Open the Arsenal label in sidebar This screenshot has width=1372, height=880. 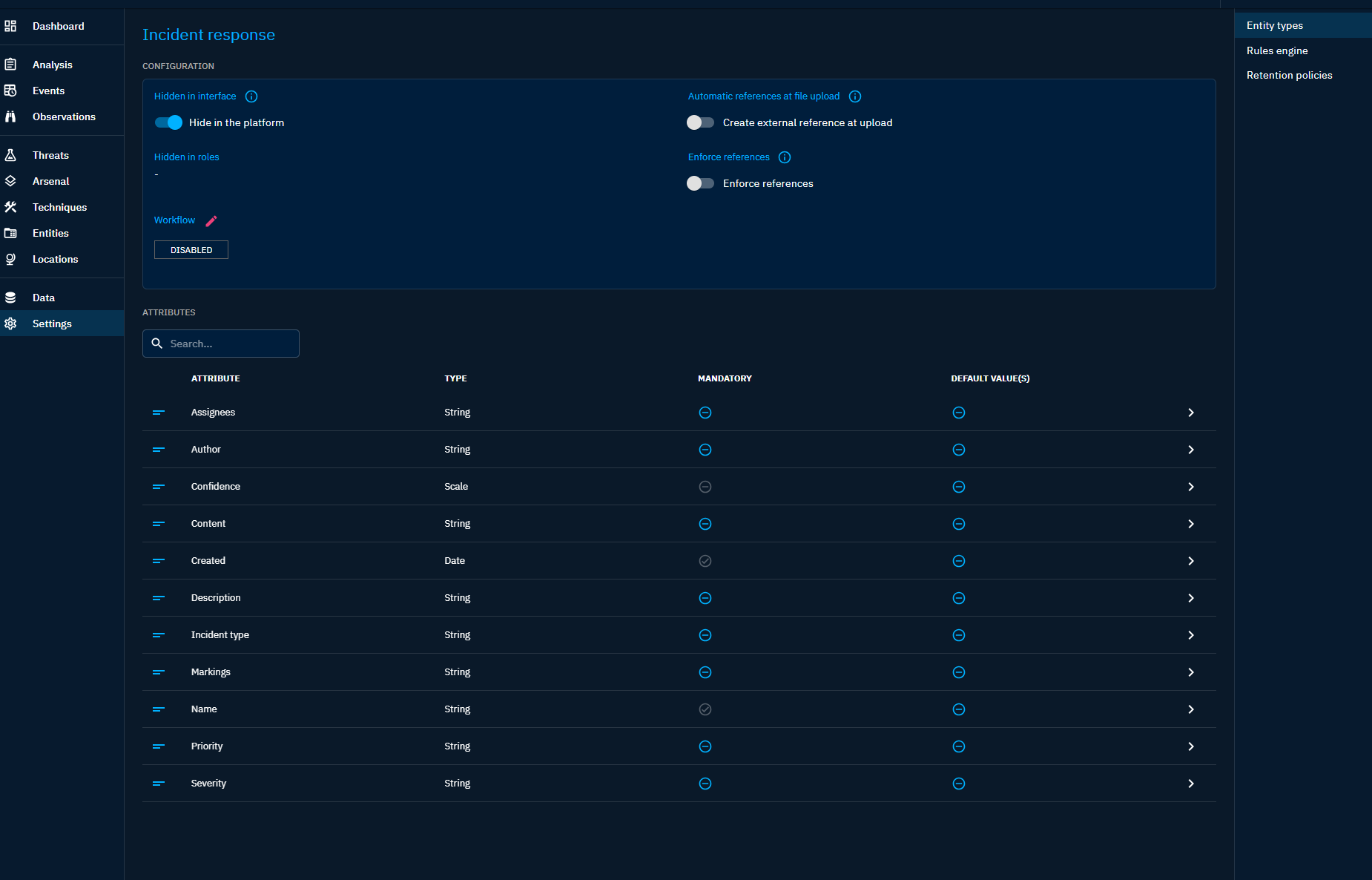(50, 181)
